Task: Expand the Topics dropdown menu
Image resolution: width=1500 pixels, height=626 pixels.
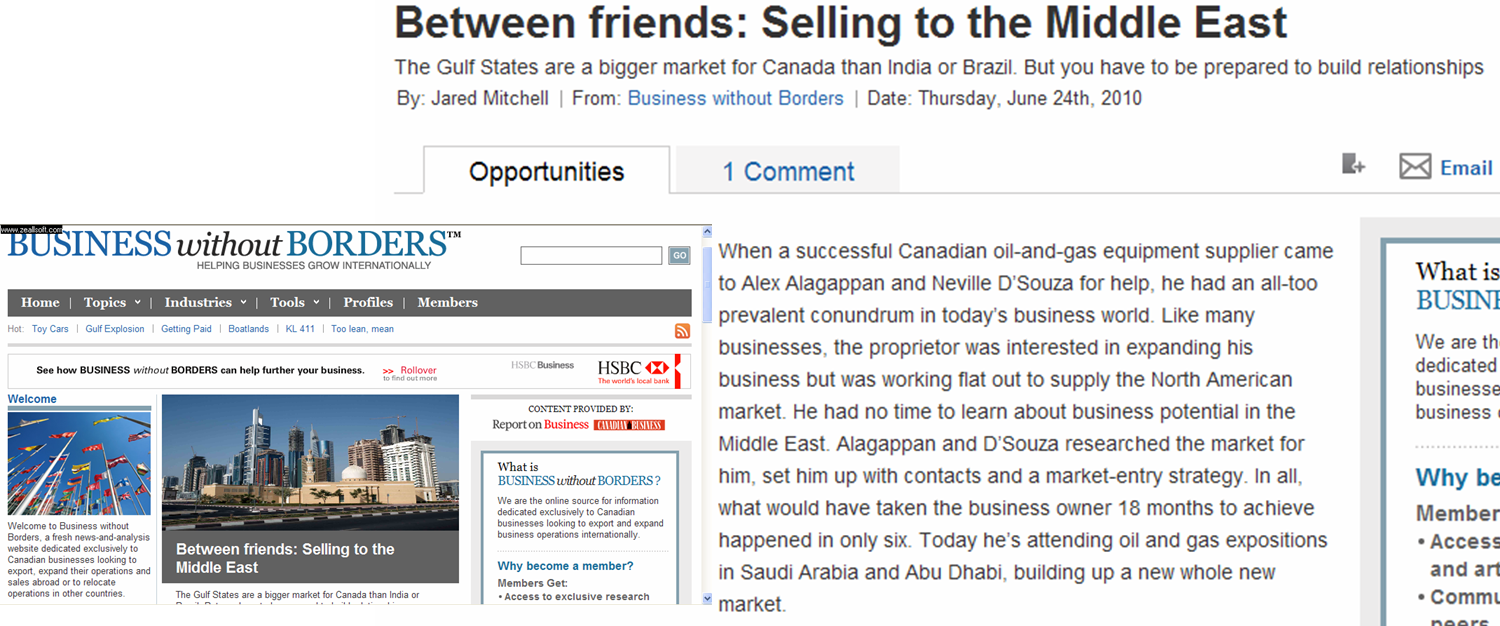Action: 111,303
